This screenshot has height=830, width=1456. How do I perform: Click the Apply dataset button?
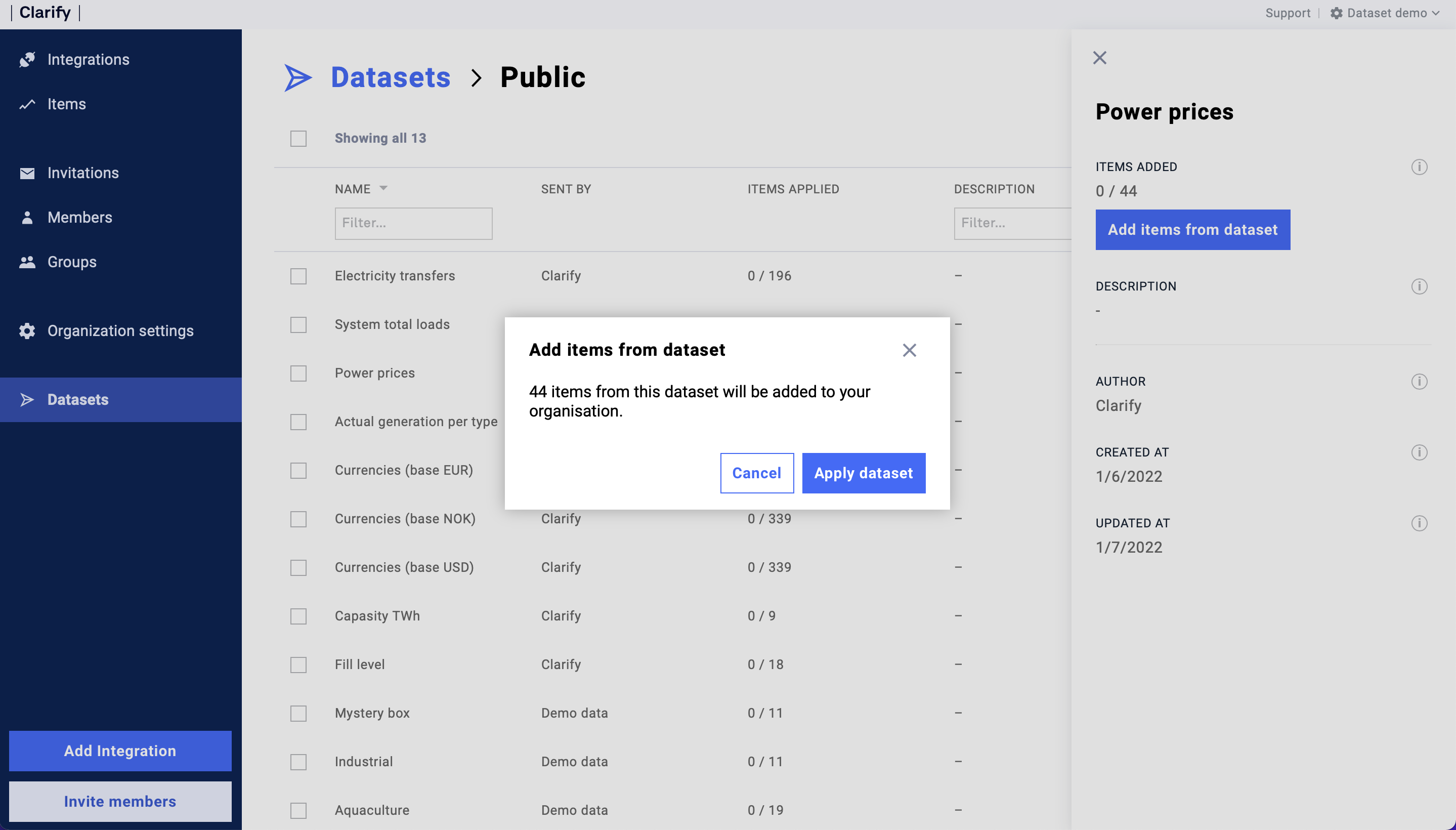coord(864,473)
